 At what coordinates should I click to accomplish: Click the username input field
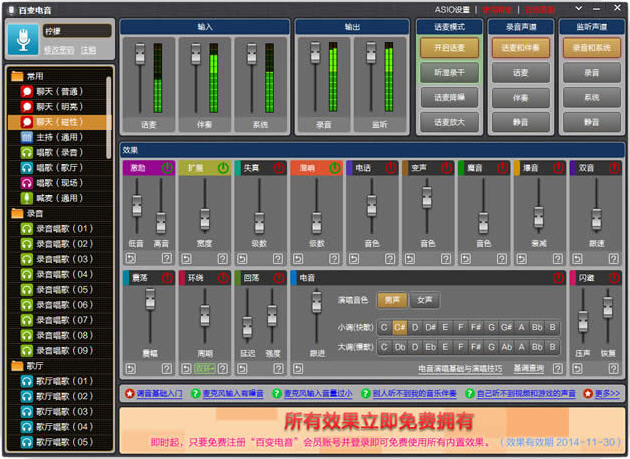tap(76, 31)
